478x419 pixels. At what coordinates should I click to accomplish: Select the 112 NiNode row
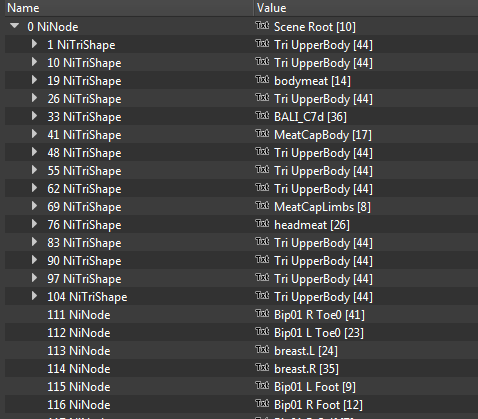coord(241,333)
